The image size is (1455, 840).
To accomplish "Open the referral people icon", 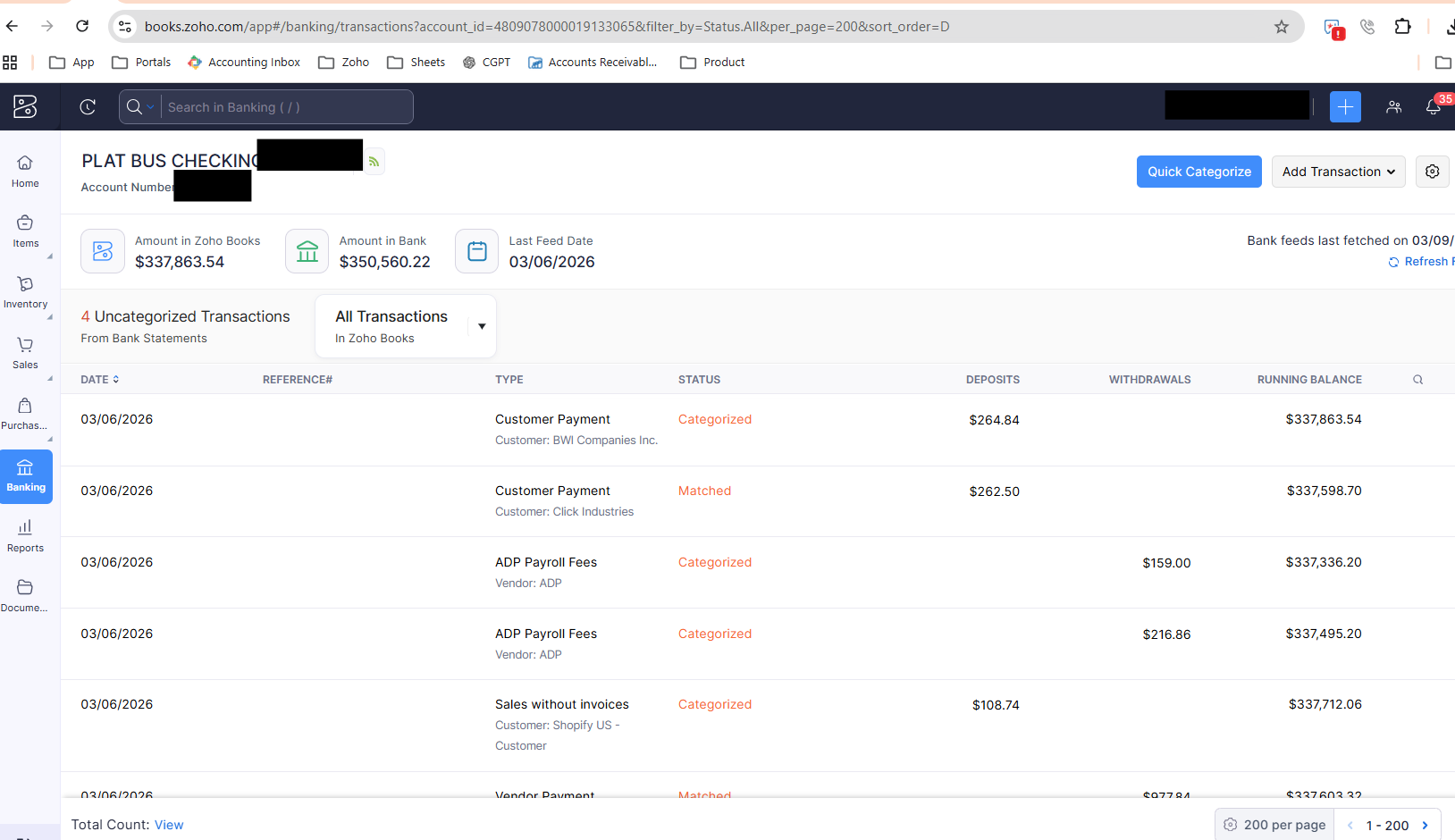I will point(1393,107).
